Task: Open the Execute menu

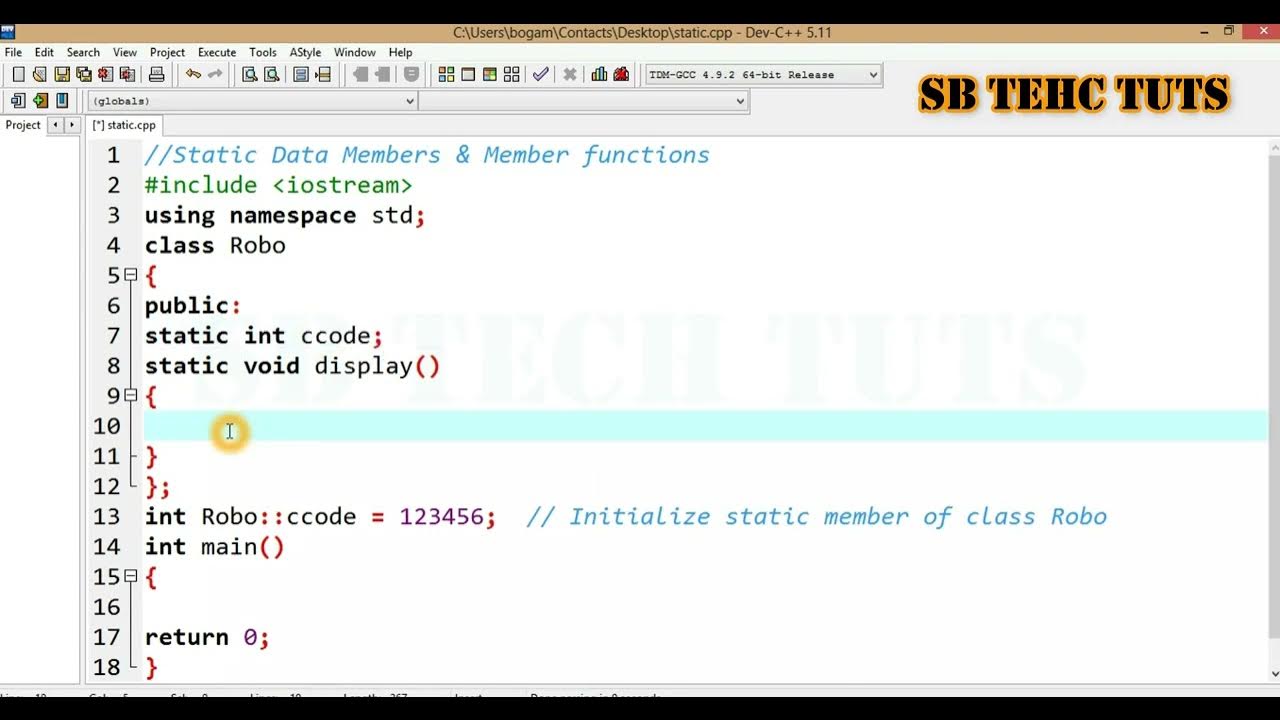Action: click(217, 52)
